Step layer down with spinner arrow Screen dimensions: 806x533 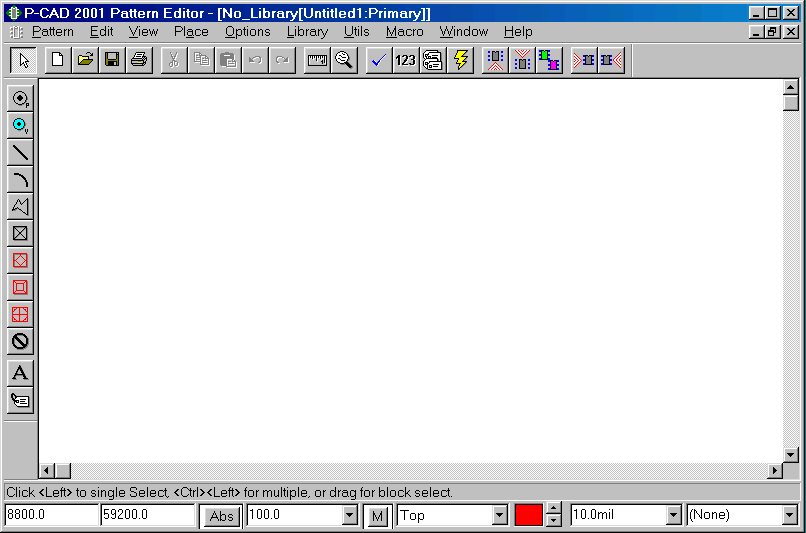553,521
